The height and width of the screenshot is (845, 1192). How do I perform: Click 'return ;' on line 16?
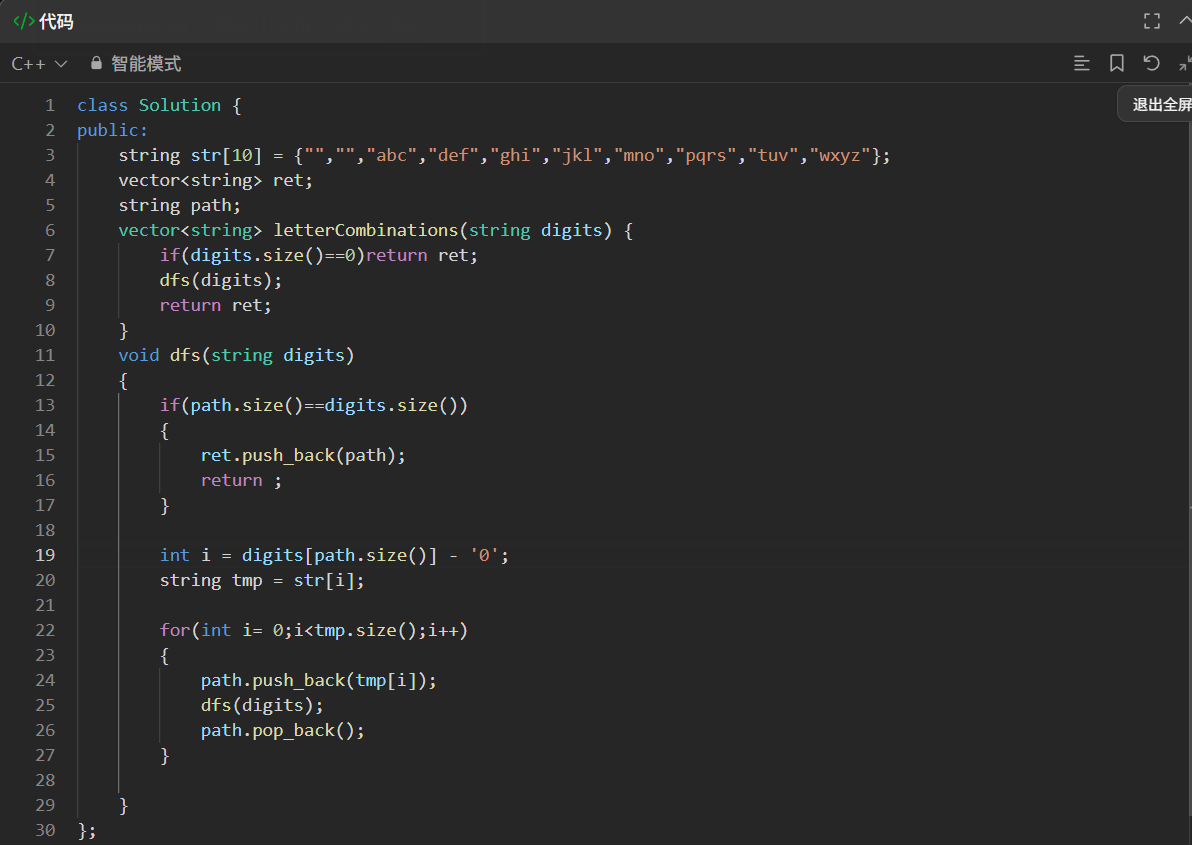pos(241,480)
